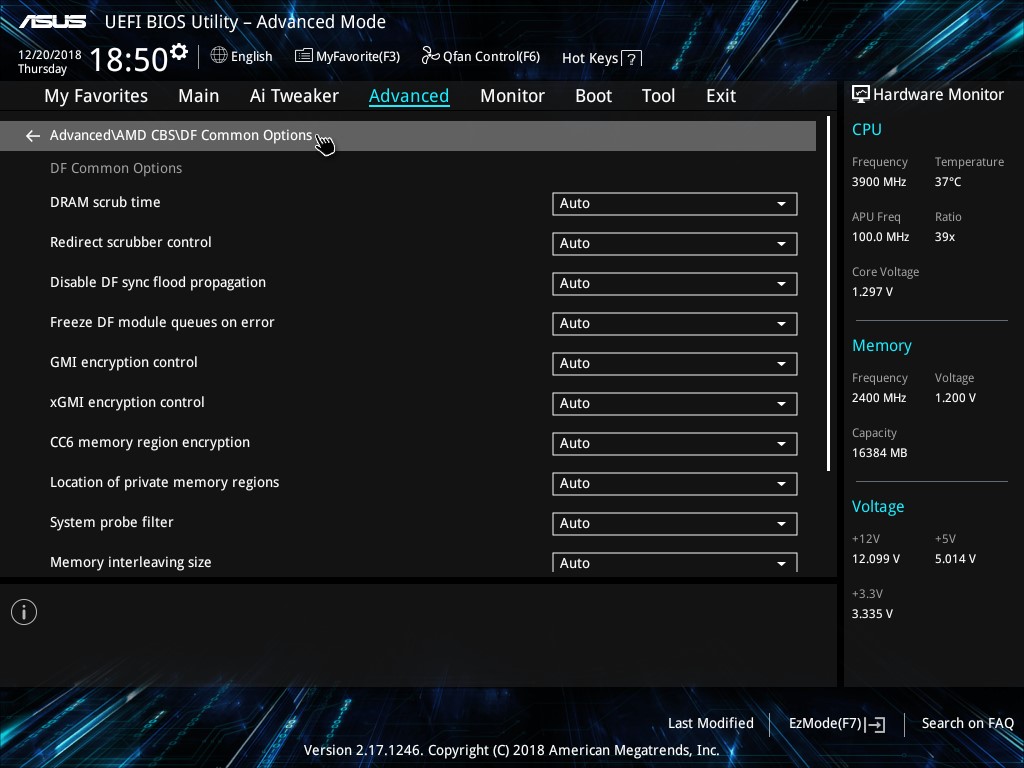Open Memory interleaving size dropdown
Image resolution: width=1024 pixels, height=768 pixels.
(675, 562)
